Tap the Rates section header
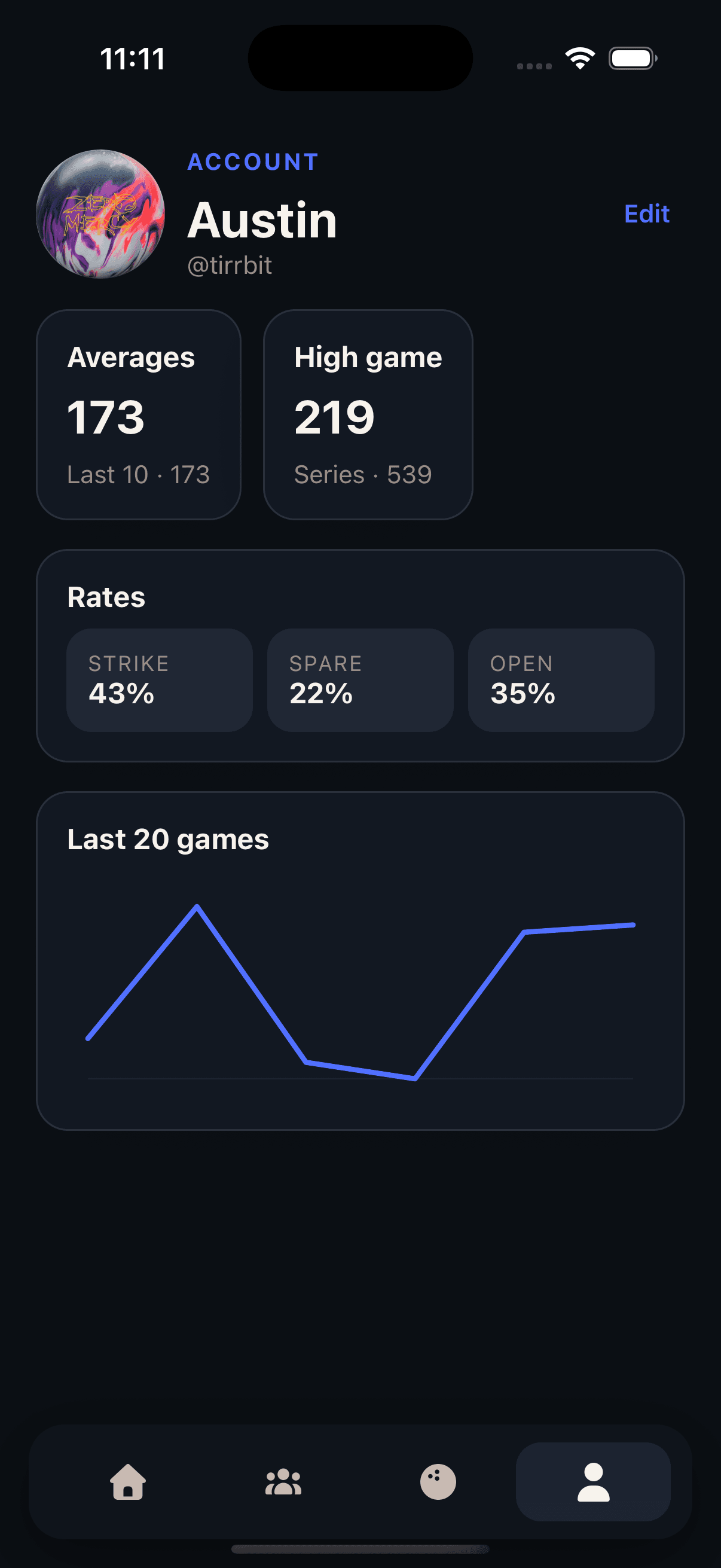The width and height of the screenshot is (721, 1568). [106, 597]
